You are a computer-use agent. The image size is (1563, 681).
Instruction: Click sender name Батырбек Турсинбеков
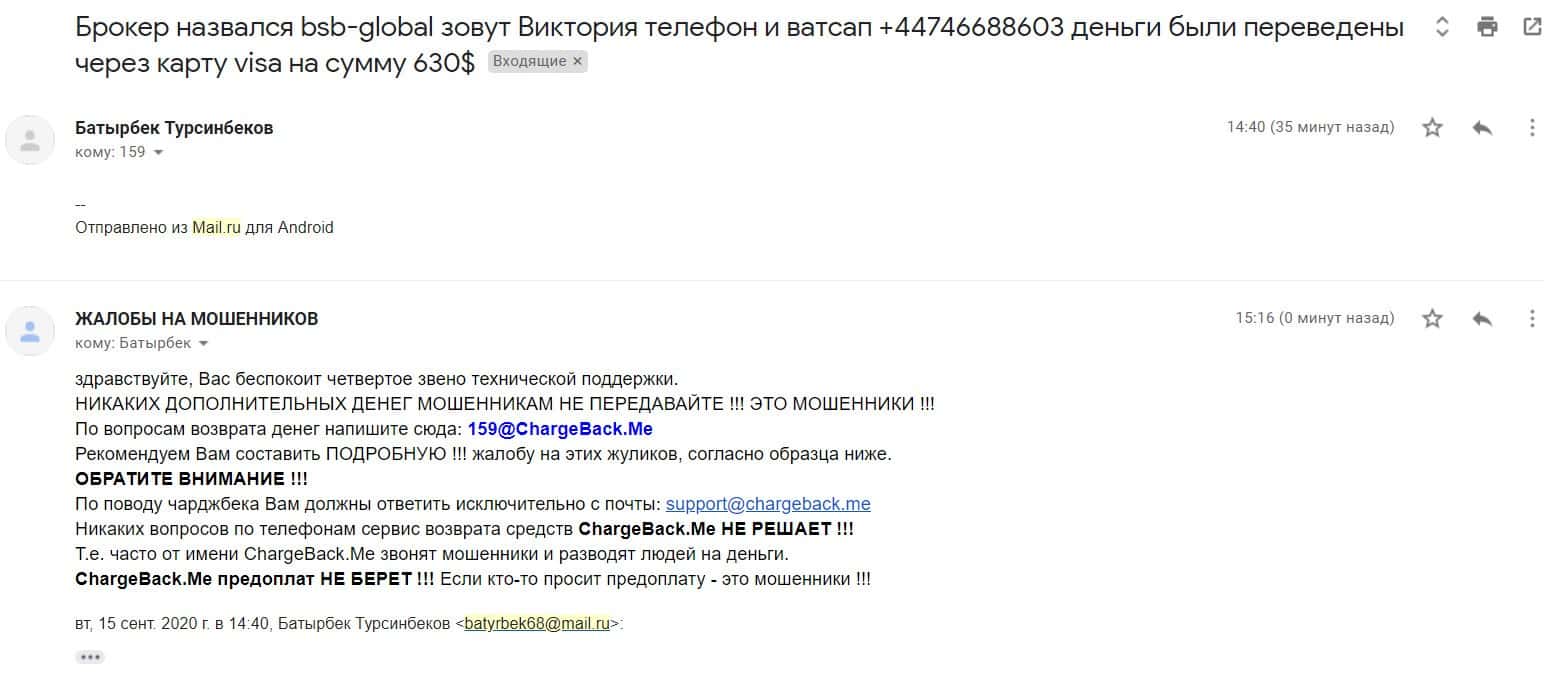[174, 128]
